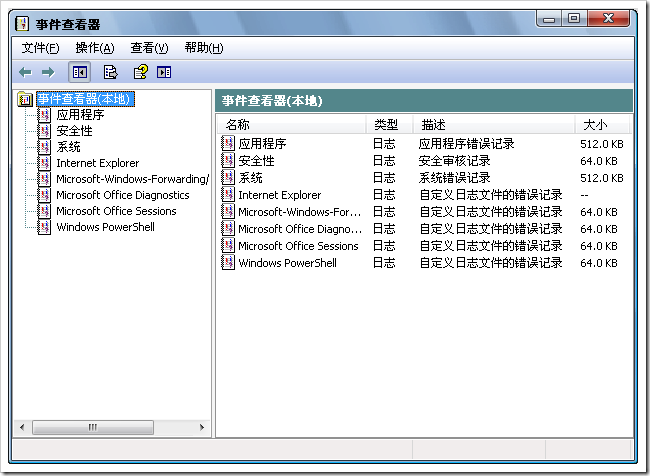The height and width of the screenshot is (476, 650).
Task: Select 事件查看器(本地) root tree node
Action: [x=85, y=99]
